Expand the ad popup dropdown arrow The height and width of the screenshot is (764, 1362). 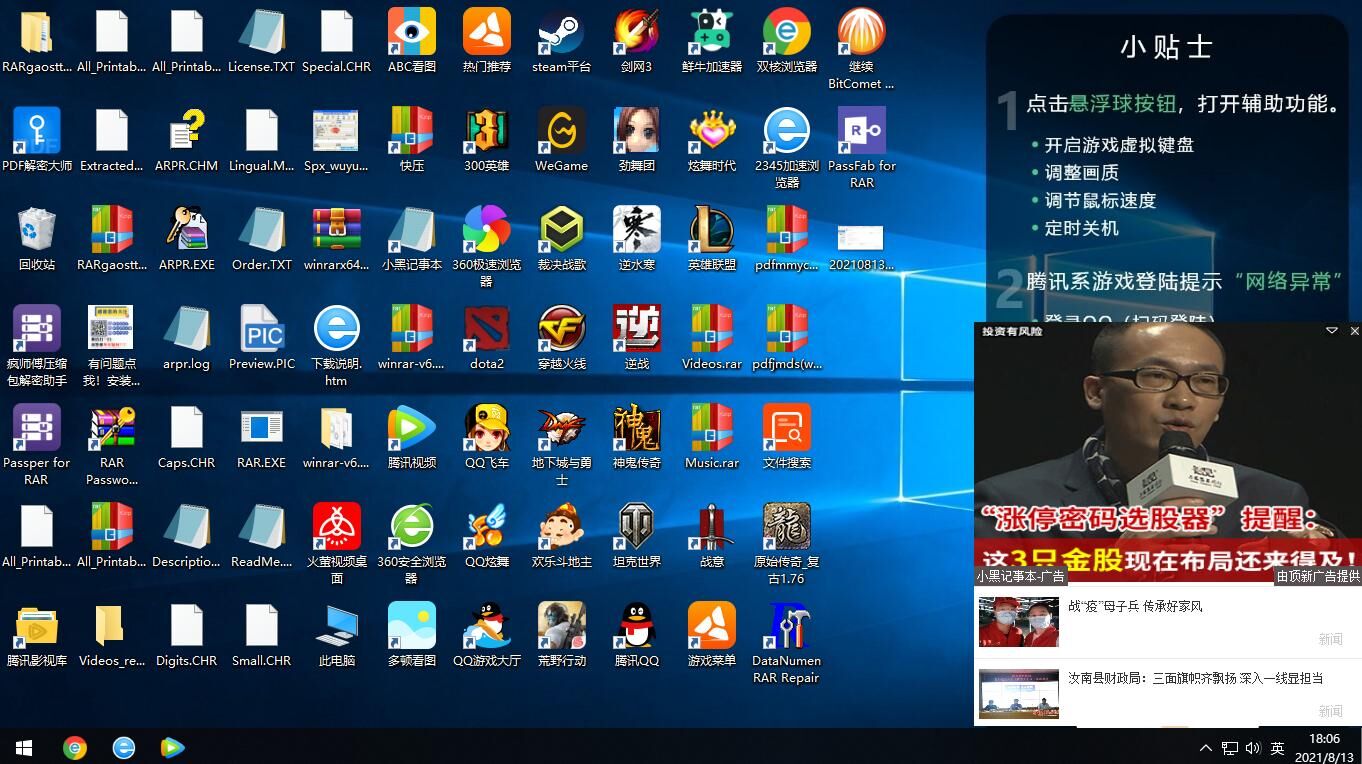pyautogui.click(x=1331, y=331)
